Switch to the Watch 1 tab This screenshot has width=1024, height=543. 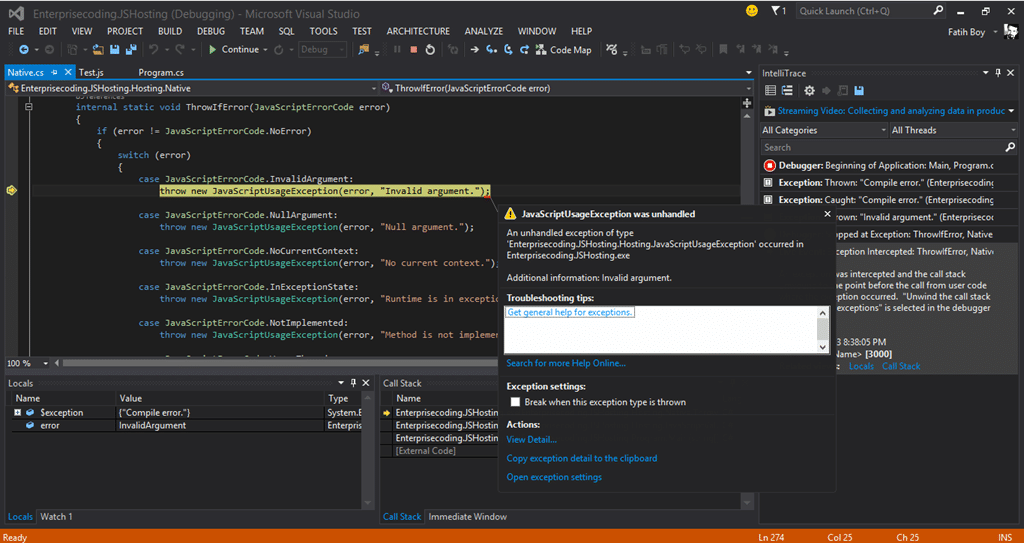pyautogui.click(x=56, y=516)
